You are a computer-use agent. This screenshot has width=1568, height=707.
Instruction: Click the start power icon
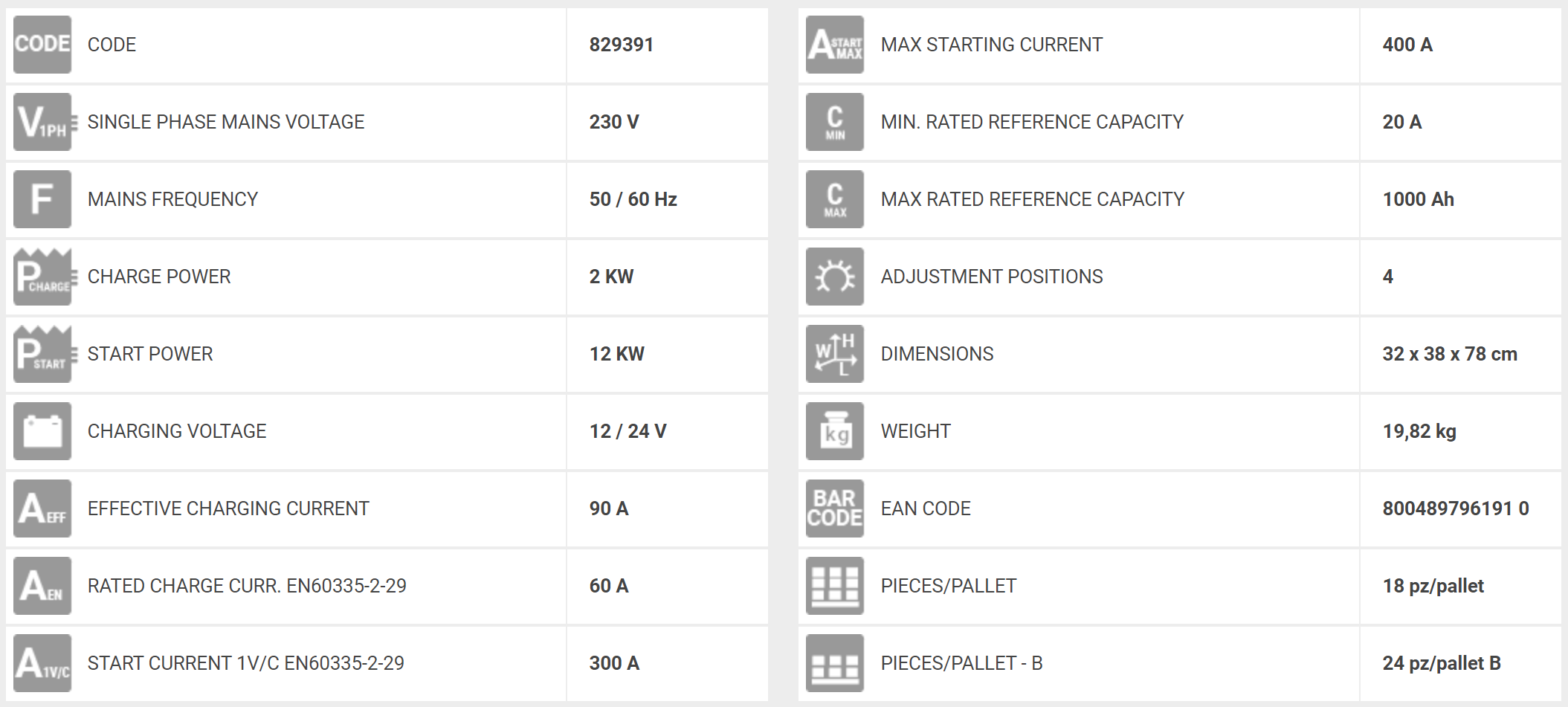(42, 354)
